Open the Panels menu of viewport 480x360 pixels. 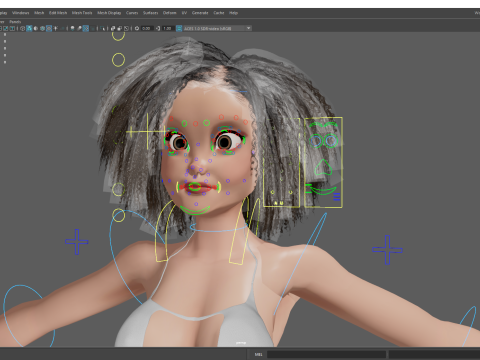15,22
